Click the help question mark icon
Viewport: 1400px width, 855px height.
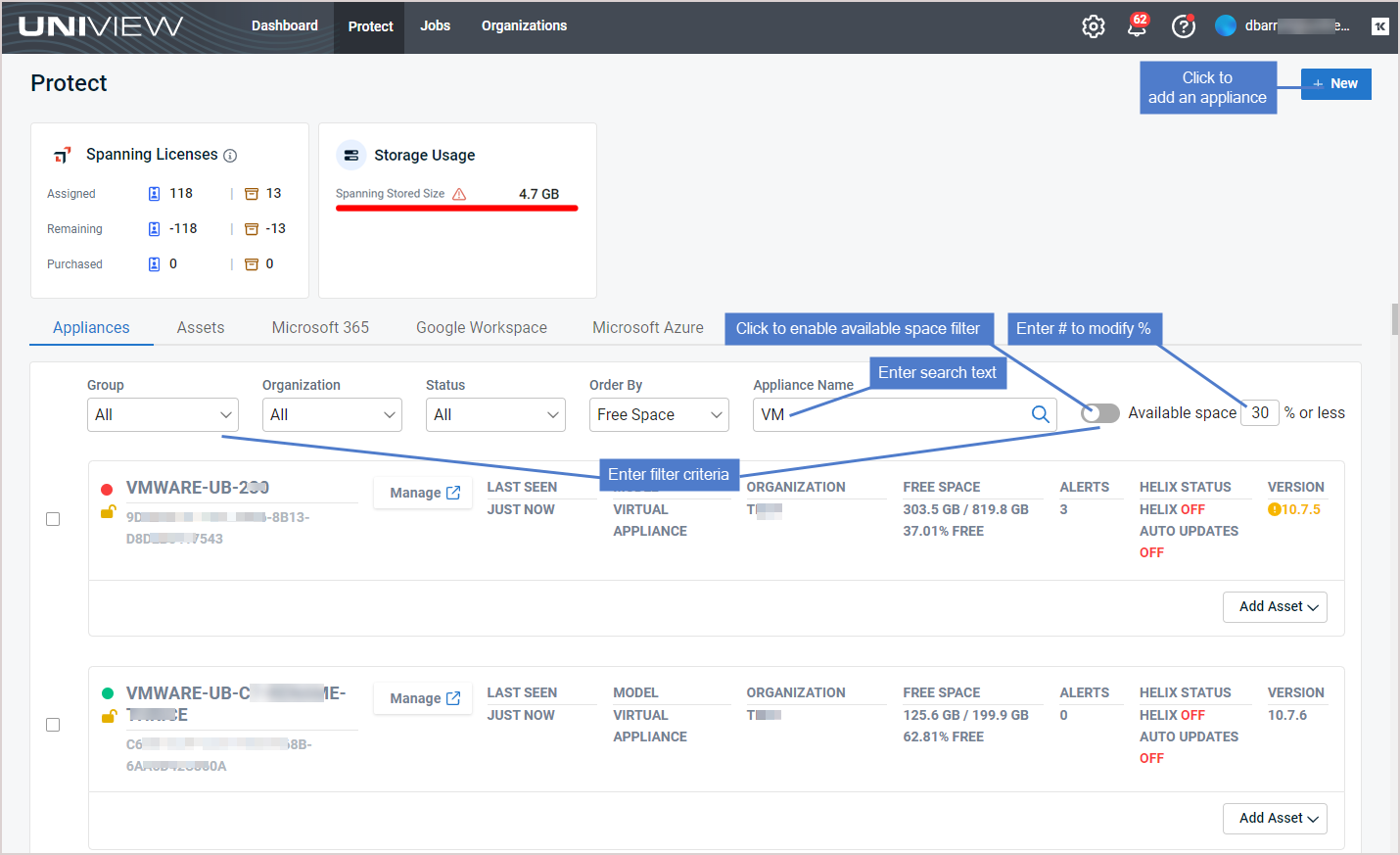pyautogui.click(x=1184, y=26)
